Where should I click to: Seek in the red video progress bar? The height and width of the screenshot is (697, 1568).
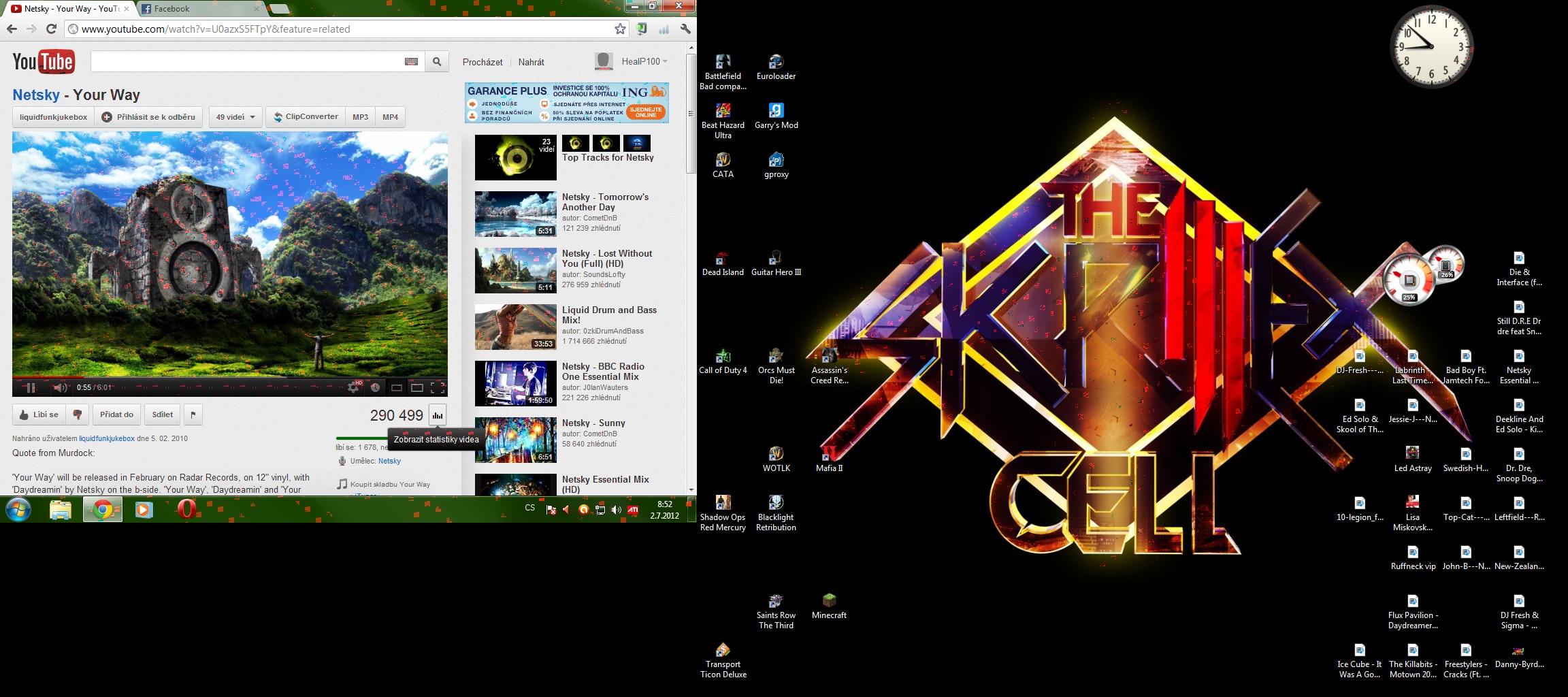tap(230, 376)
